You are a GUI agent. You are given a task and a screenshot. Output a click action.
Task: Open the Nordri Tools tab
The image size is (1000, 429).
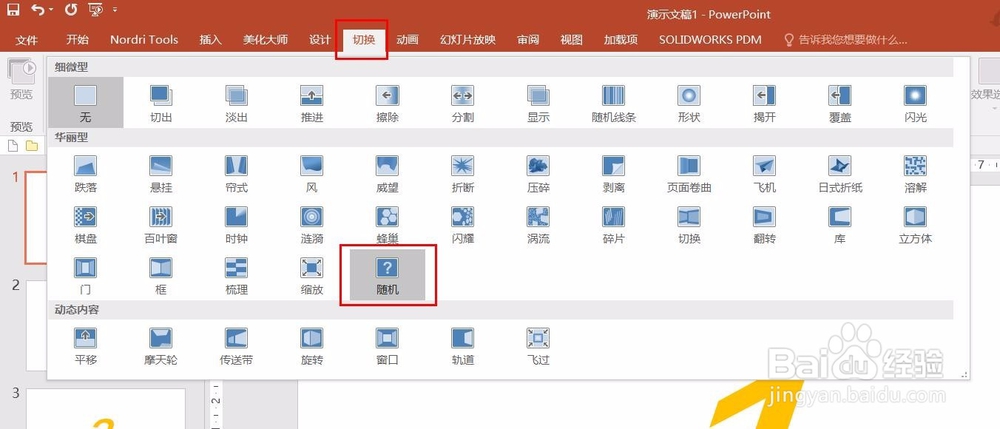(144, 40)
